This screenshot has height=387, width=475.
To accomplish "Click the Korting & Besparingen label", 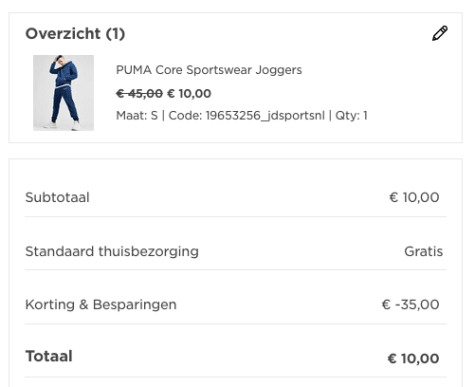I will click(x=101, y=305).
